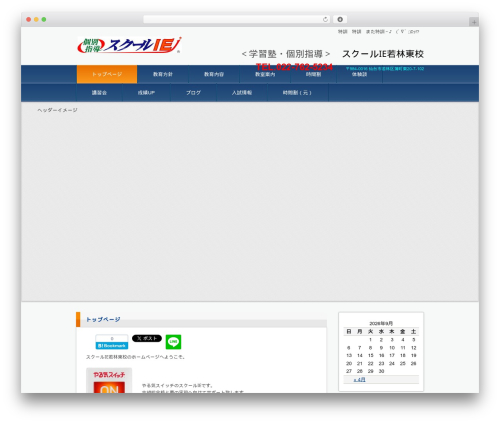500x423 pixels.
Task: Open the 体験談 menu item
Action: 359,74
